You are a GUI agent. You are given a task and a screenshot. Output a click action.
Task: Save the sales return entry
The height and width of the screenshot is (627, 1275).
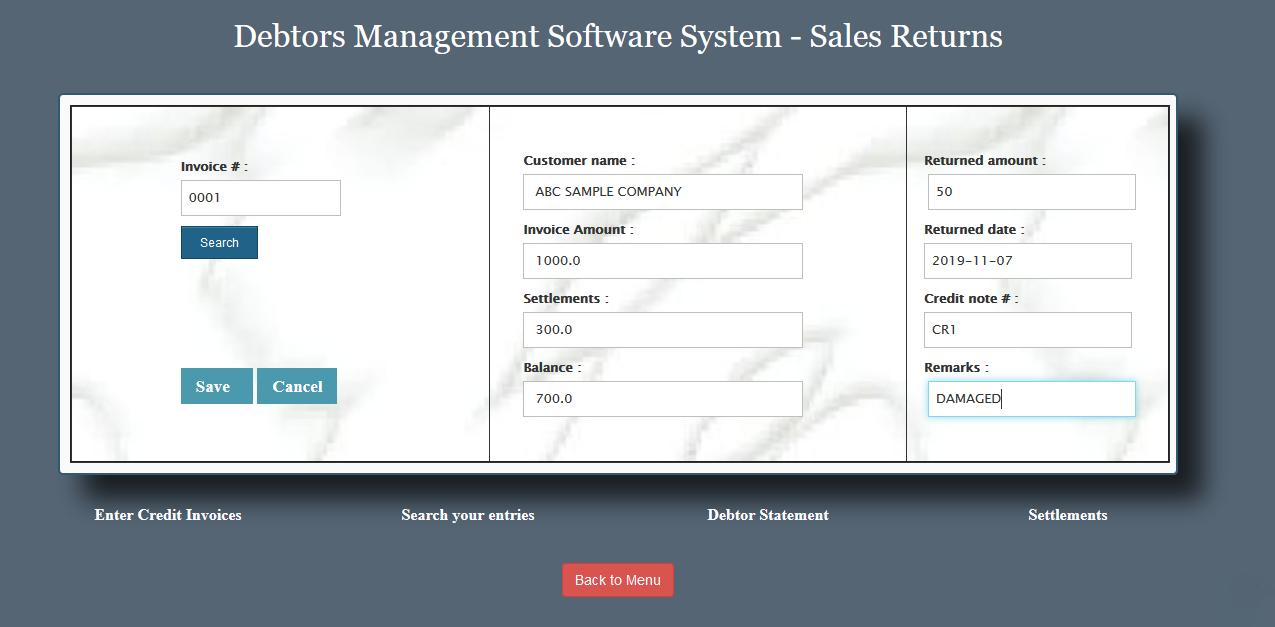coord(216,386)
